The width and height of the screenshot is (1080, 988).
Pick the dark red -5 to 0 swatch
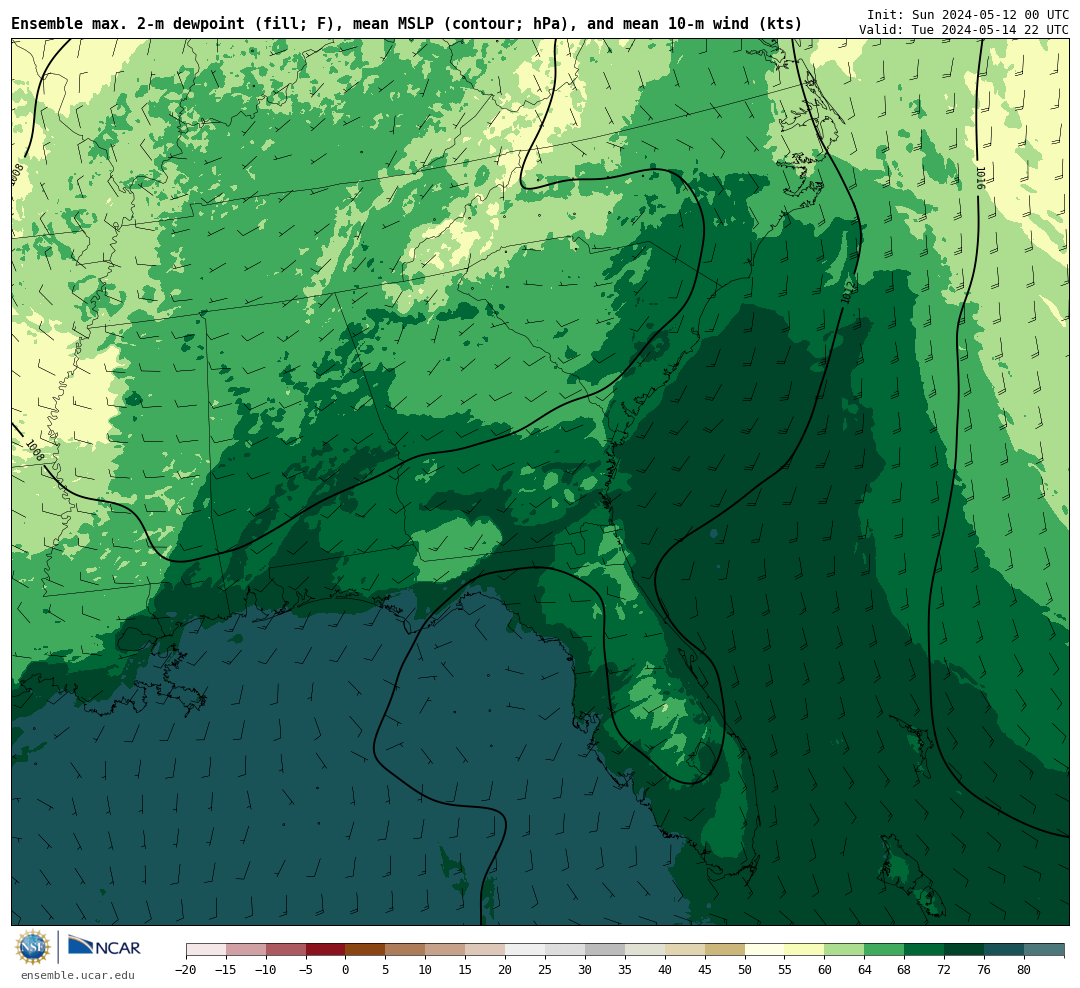[x=326, y=949]
